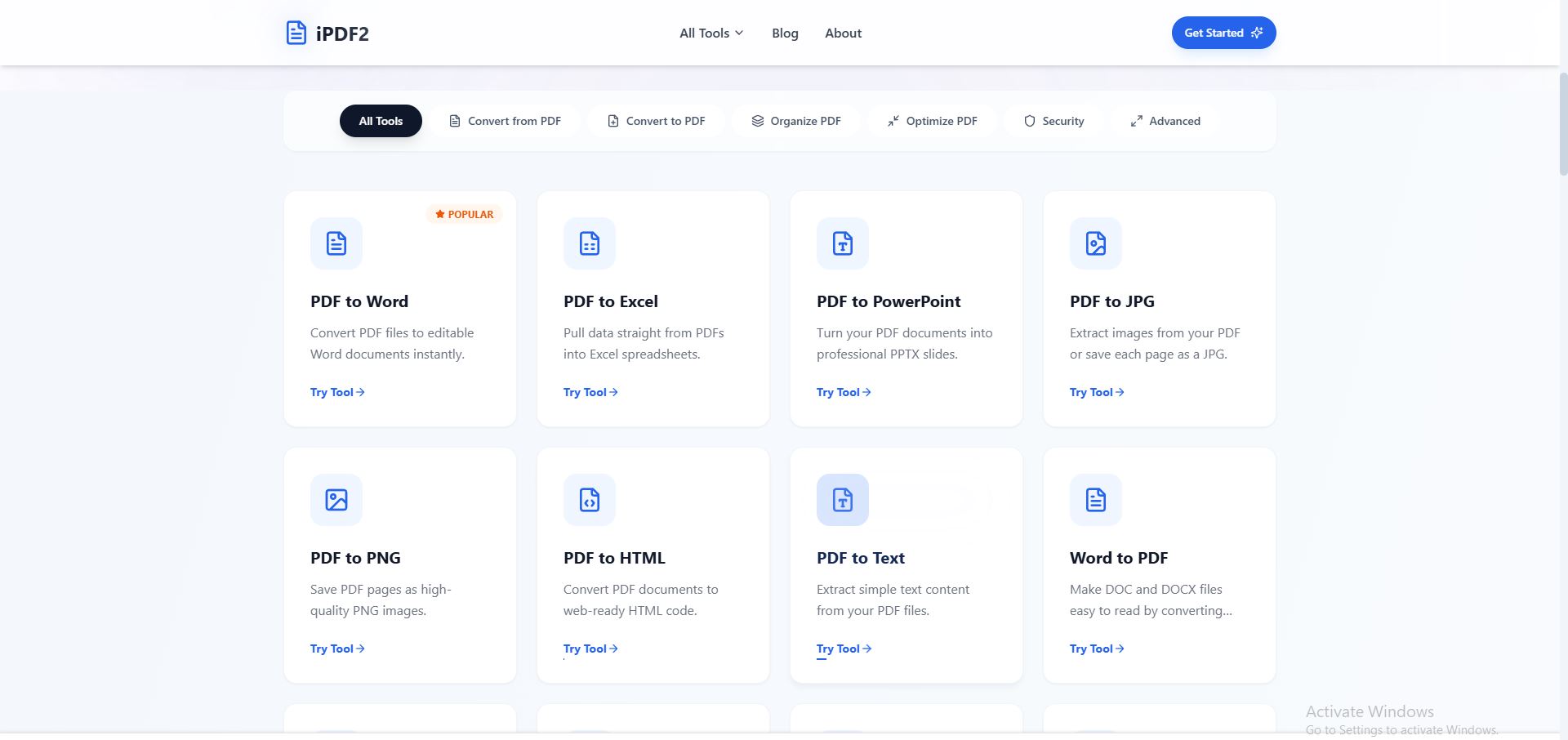Click the PDF to PowerPoint icon
Image resolution: width=1568 pixels, height=740 pixels.
(843, 243)
